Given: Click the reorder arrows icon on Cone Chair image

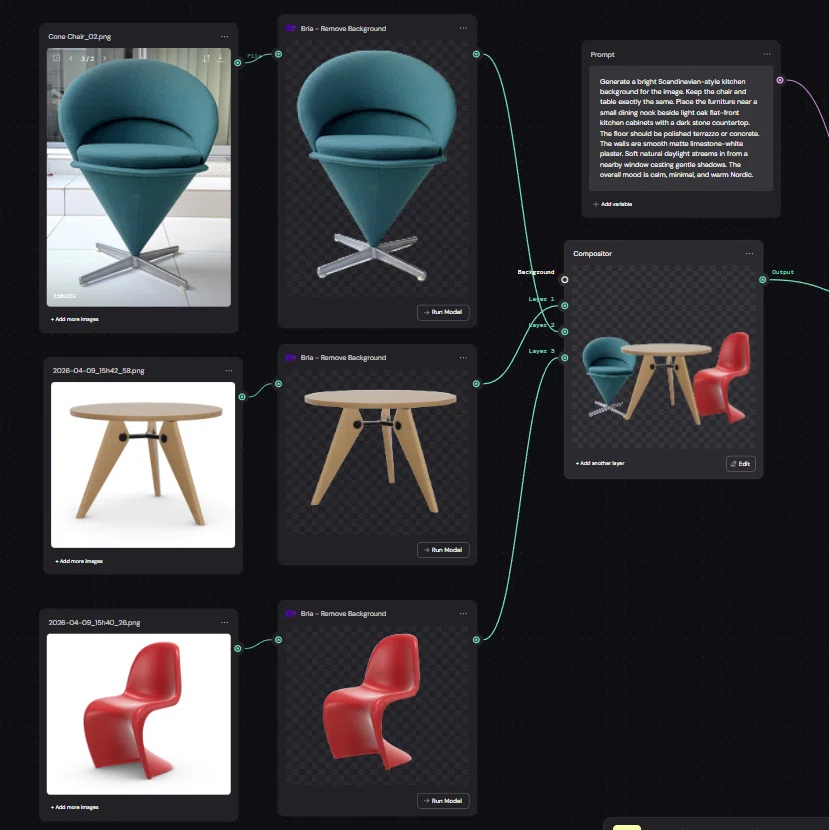Looking at the screenshot, I should click(206, 58).
